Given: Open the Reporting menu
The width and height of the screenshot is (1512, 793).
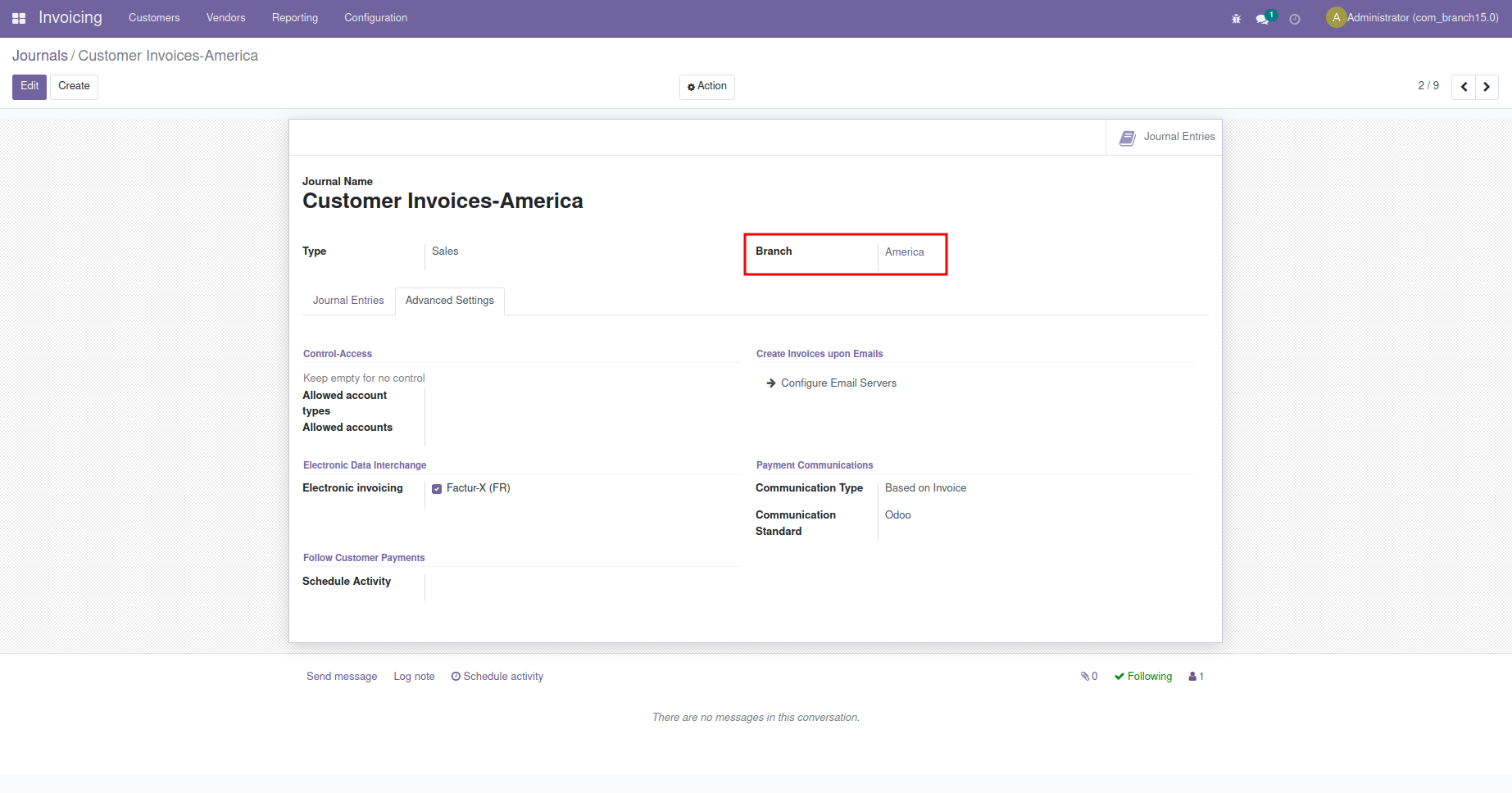Looking at the screenshot, I should 295,18.
